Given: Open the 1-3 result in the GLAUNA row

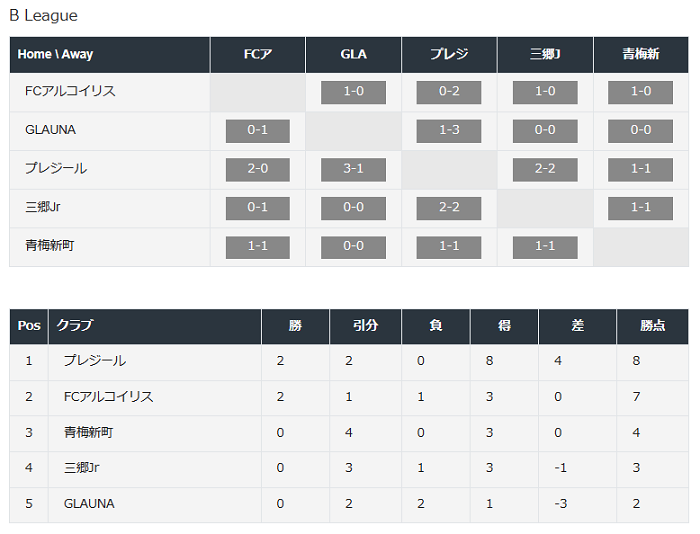Looking at the screenshot, I should (449, 130).
